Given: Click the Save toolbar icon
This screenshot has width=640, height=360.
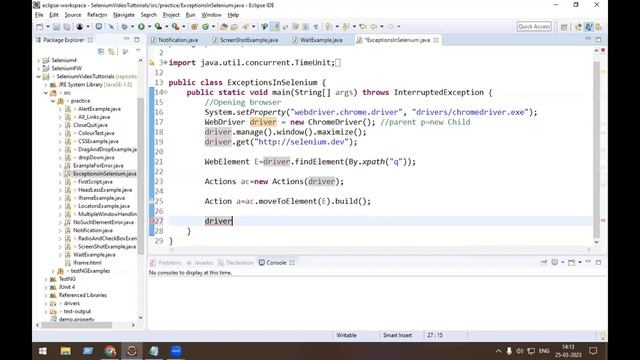Looking at the screenshot, I should pos(56,27).
